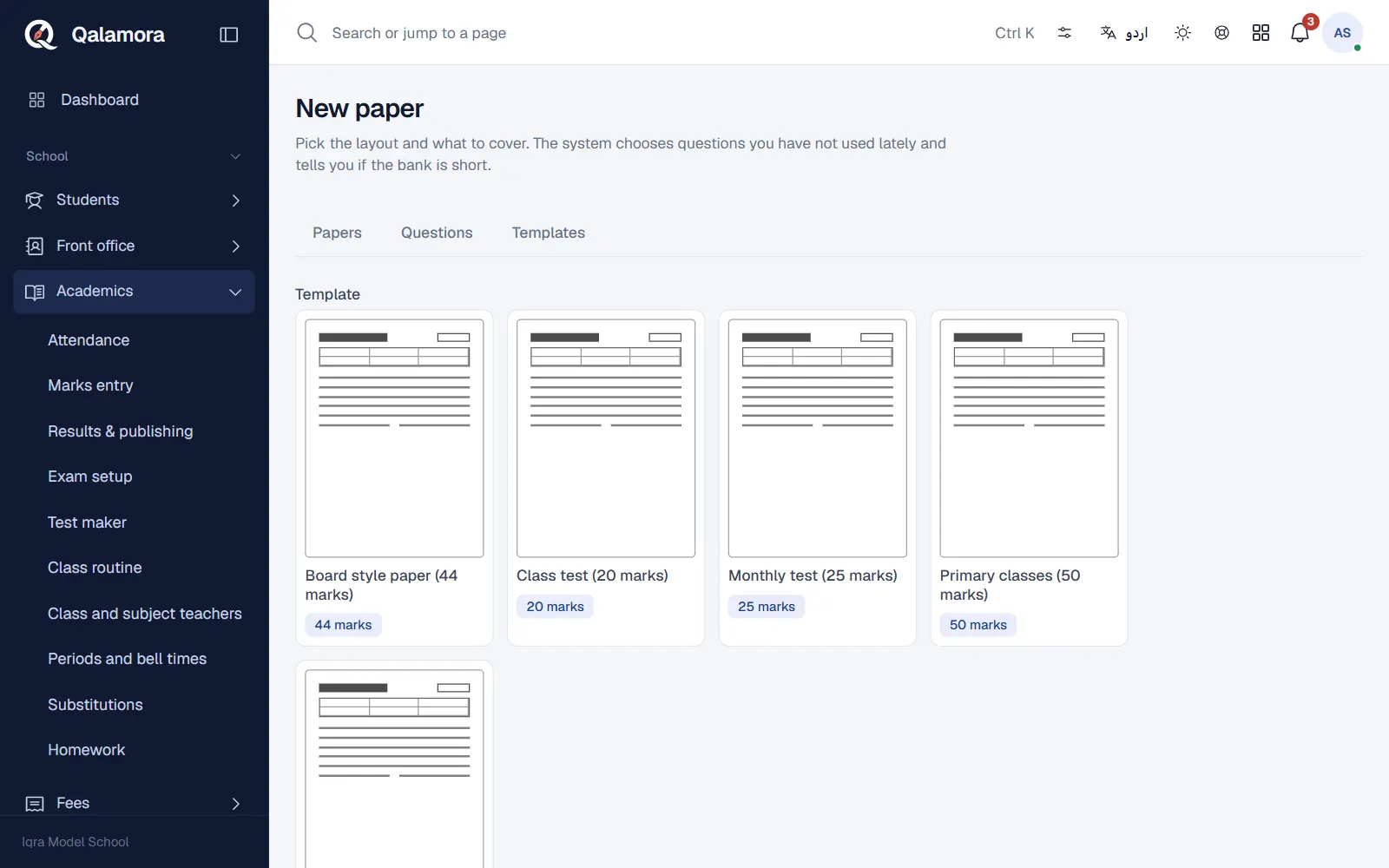
Task: Select Monthly test template thumbnail
Action: tap(818, 438)
